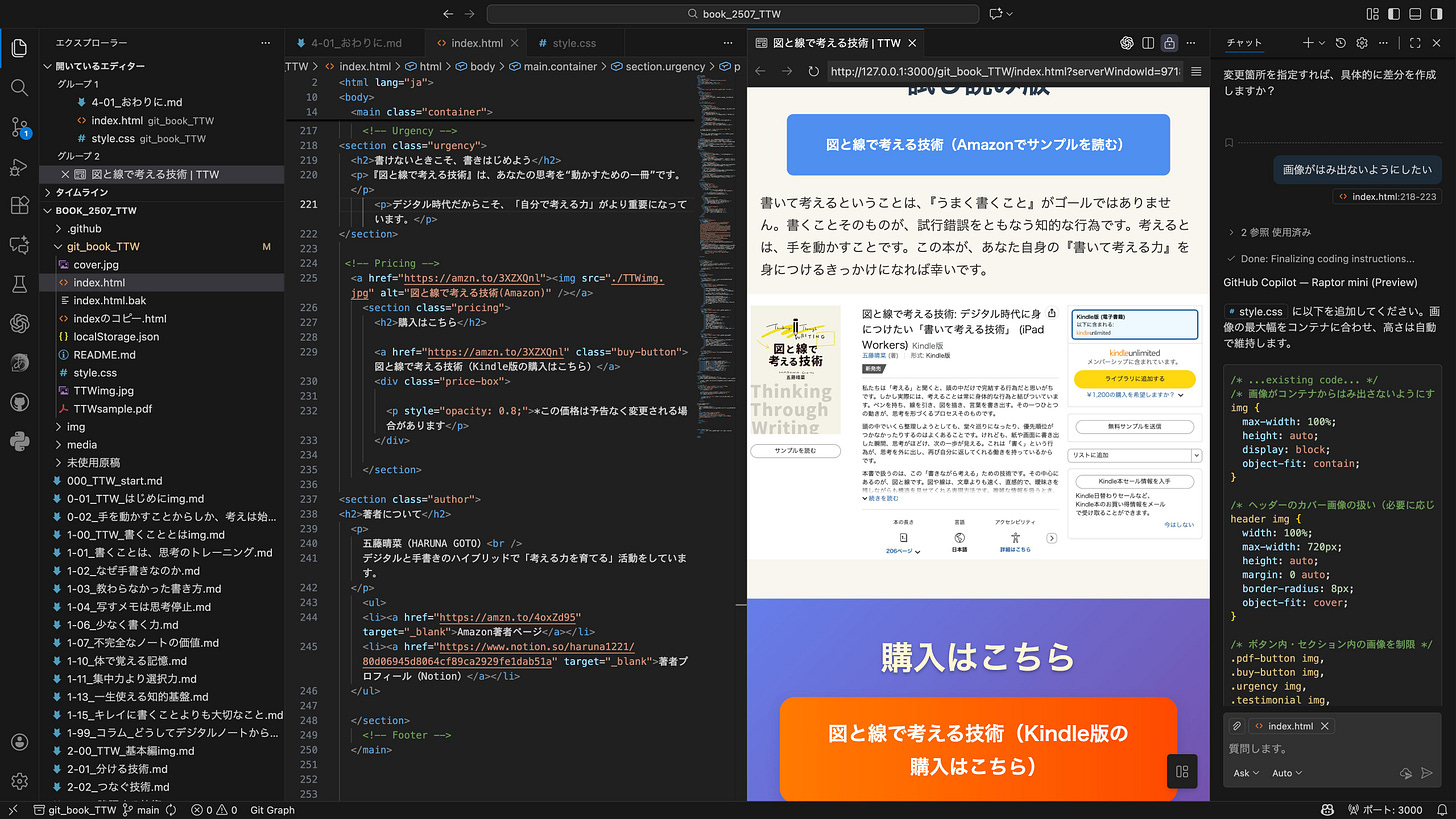Viewport: 1456px width, 819px height.
Task: Open the Testing flask view
Action: click(19, 284)
